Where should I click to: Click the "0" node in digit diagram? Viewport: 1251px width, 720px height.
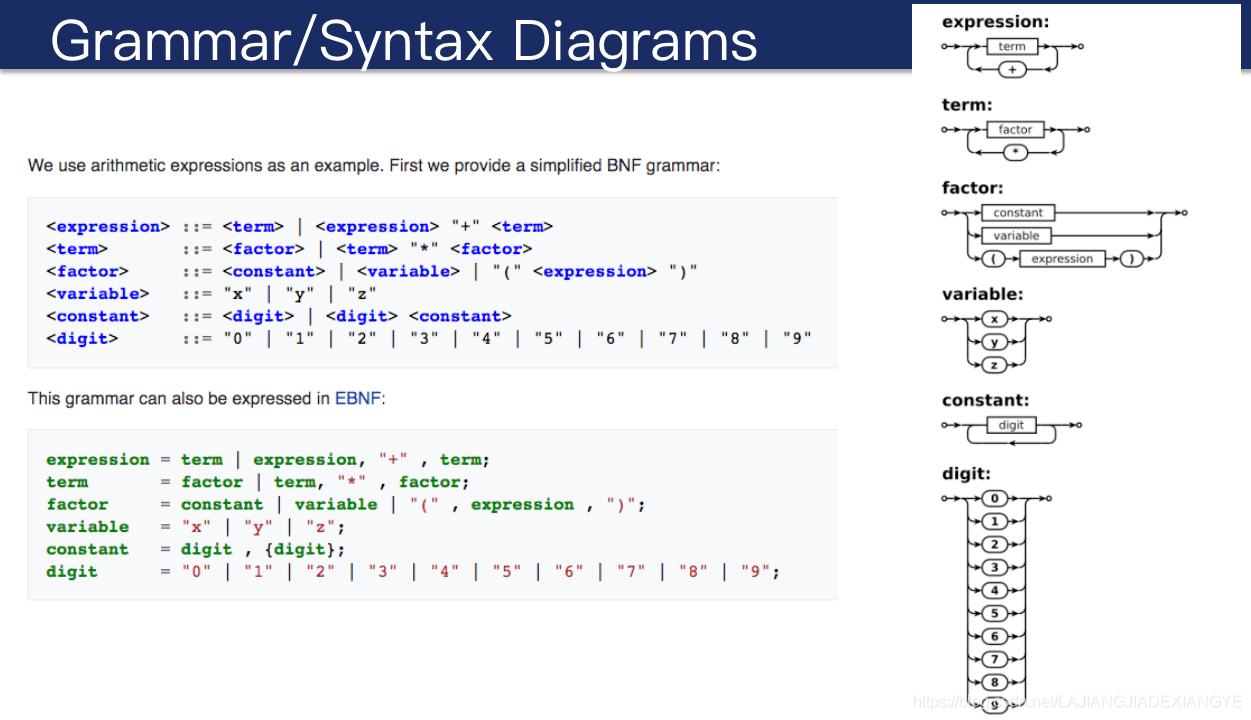point(994,498)
